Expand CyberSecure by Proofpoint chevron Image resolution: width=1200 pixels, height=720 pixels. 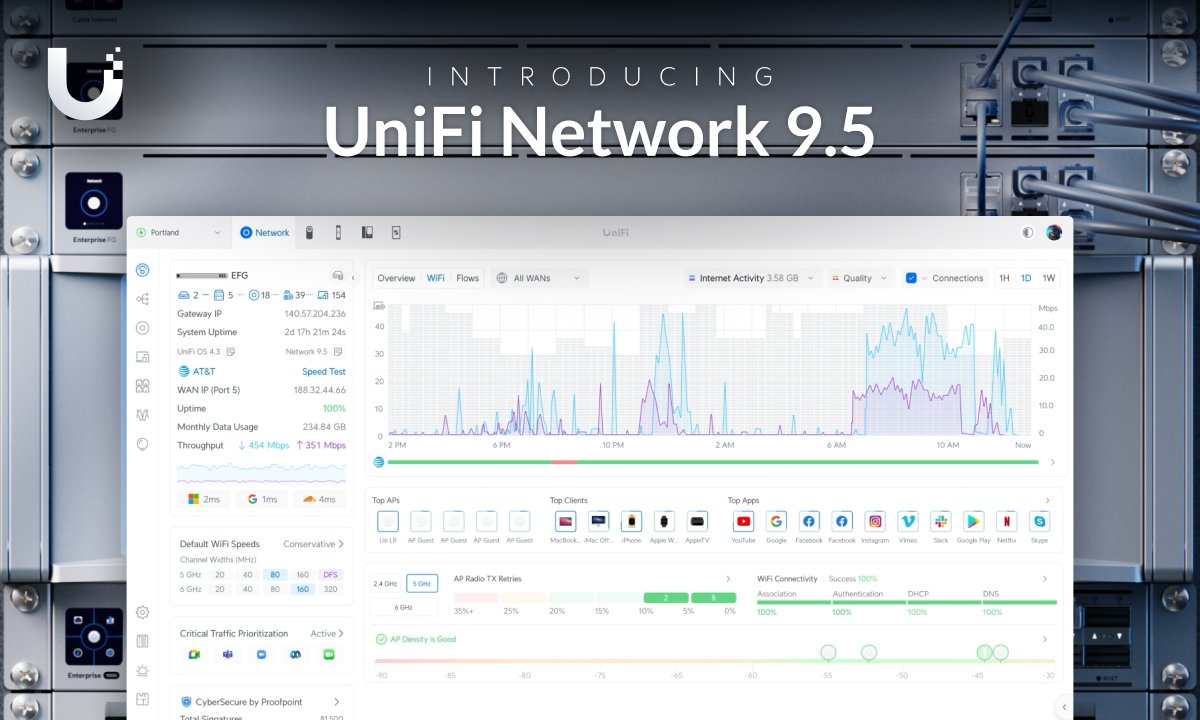click(337, 702)
